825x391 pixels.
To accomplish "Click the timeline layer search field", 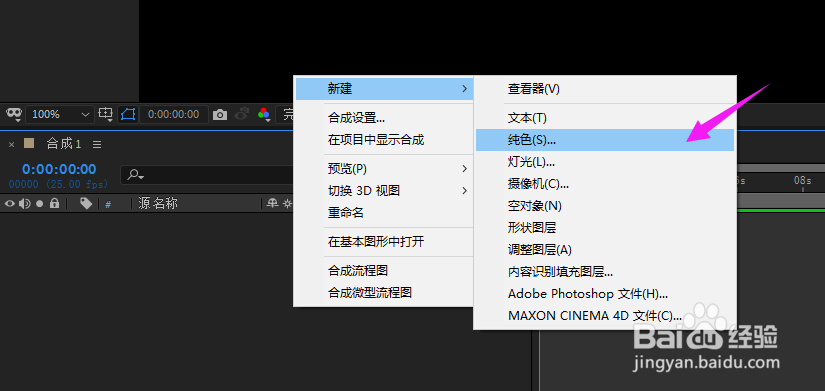I will click(206, 175).
